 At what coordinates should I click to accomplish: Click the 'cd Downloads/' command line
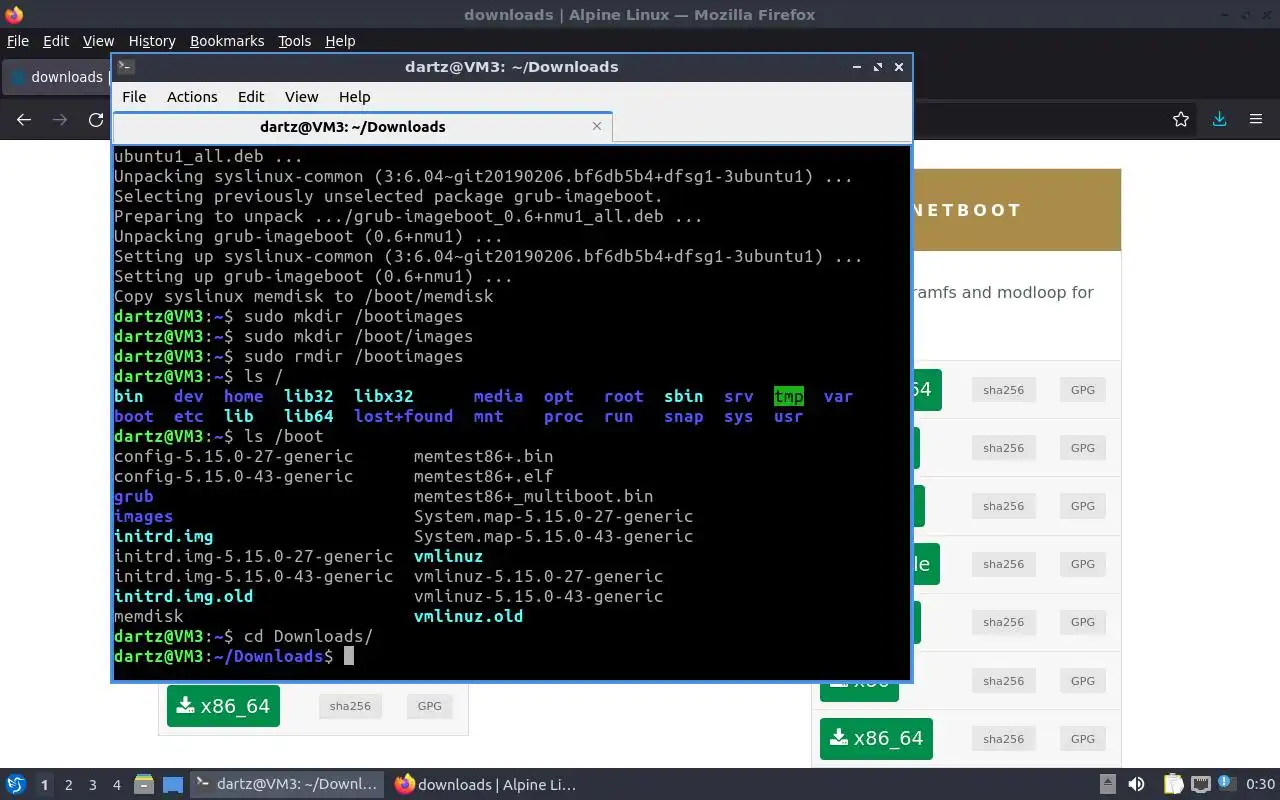tap(309, 636)
